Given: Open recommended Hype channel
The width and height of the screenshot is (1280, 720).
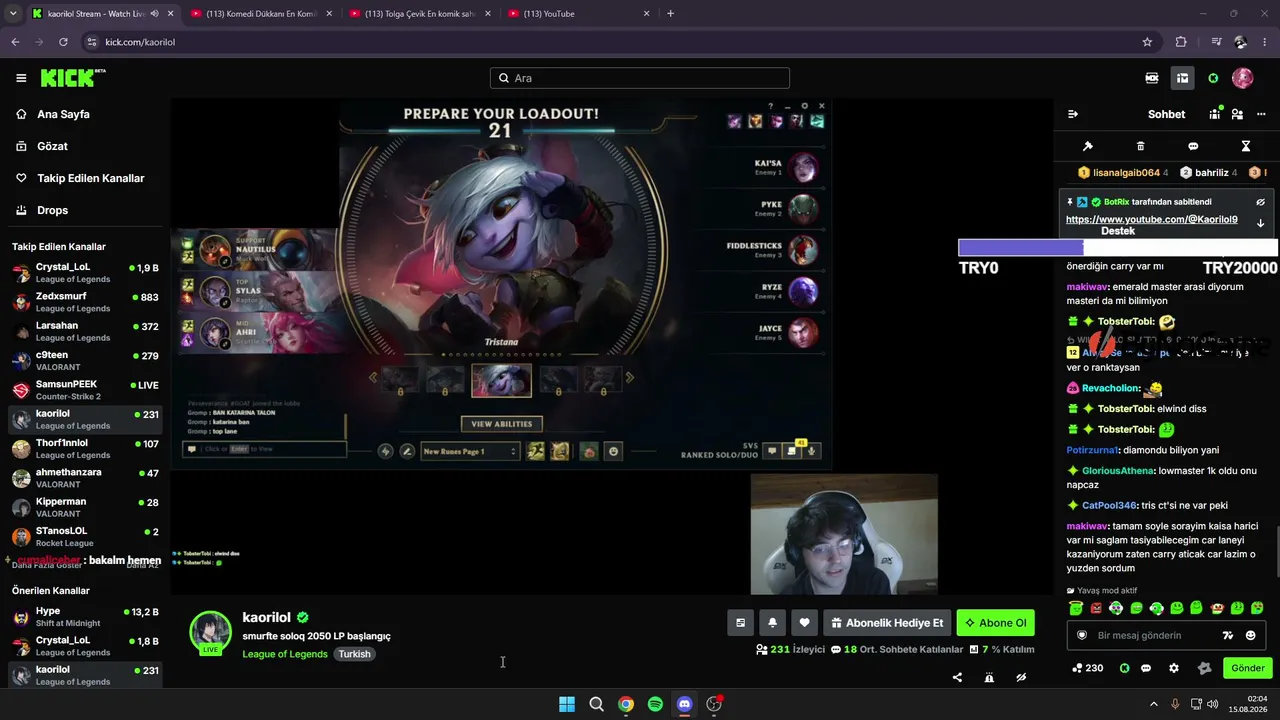Looking at the screenshot, I should [85, 616].
